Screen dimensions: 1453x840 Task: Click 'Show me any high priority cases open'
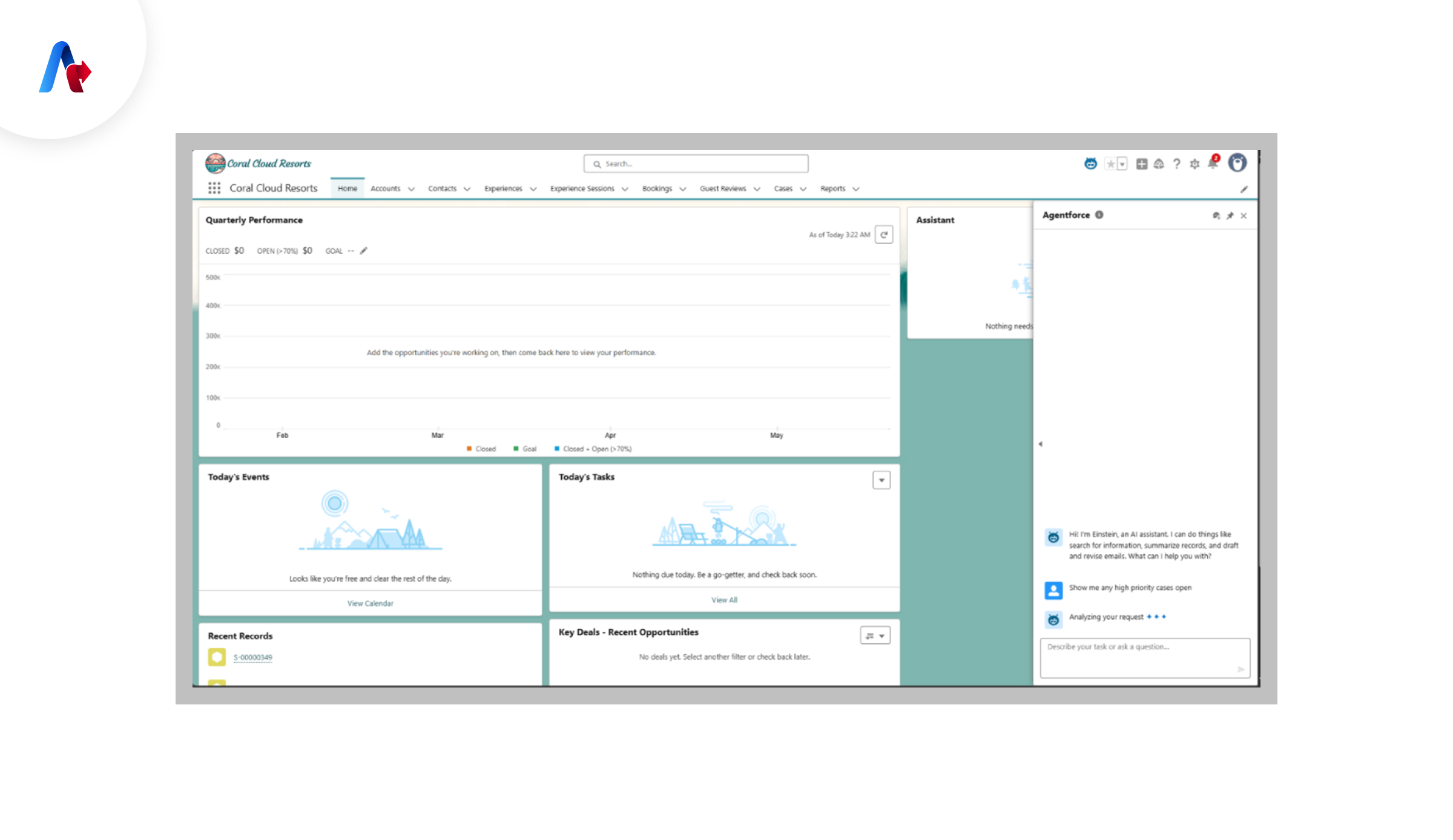click(x=1130, y=588)
